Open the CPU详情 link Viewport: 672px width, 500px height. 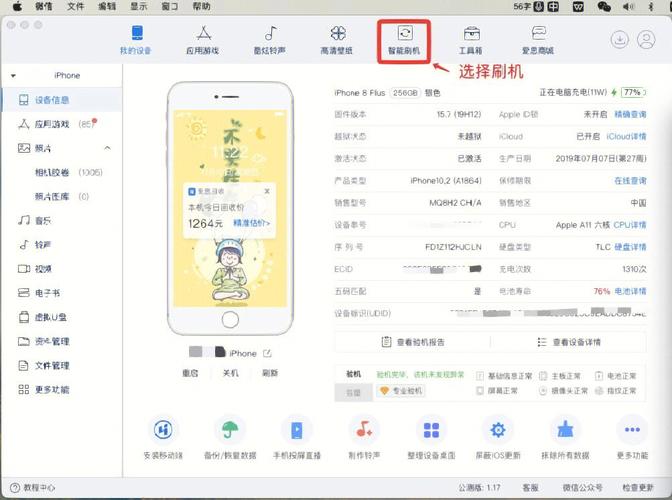[630, 225]
